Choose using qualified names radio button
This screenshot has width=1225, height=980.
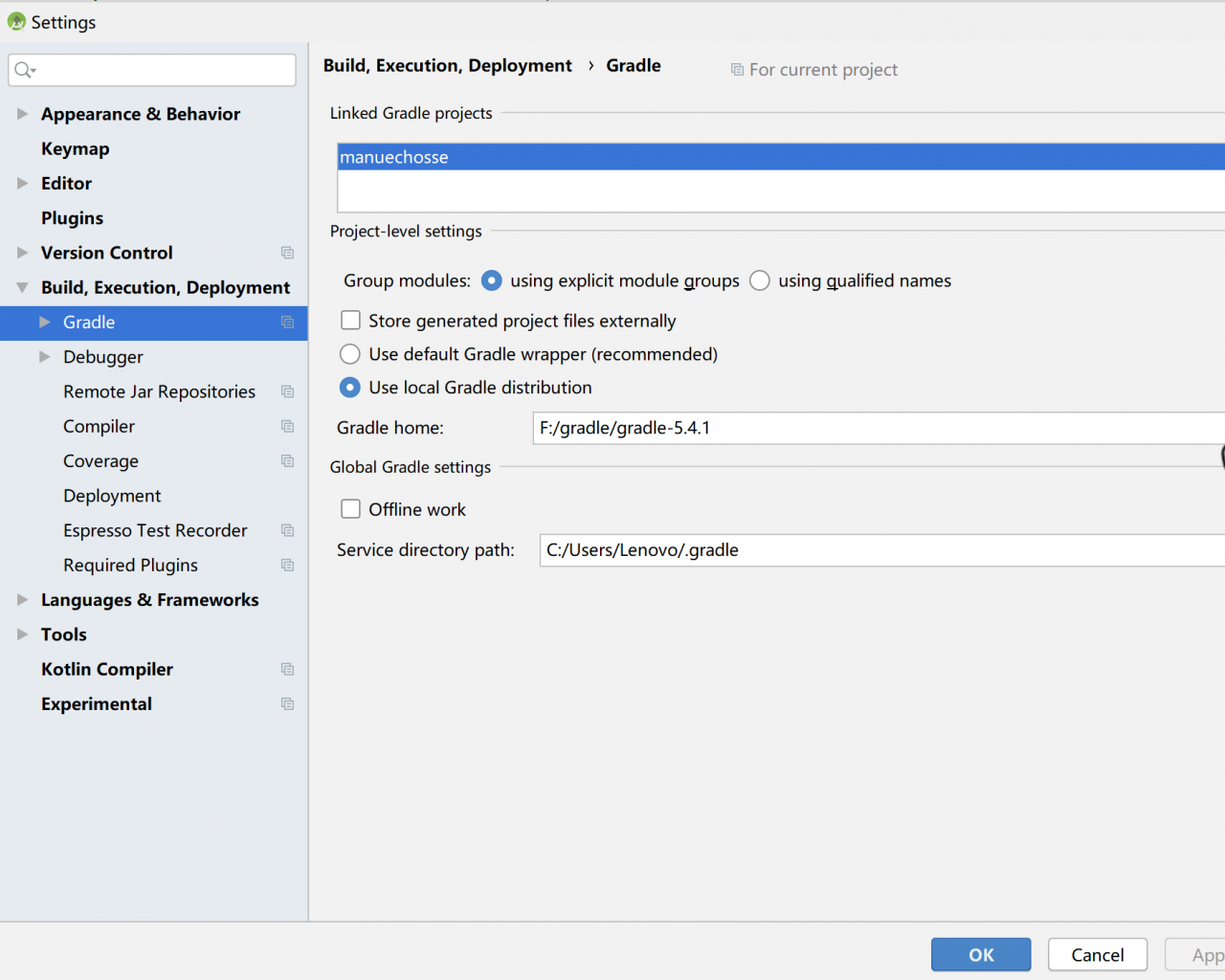[x=760, y=280]
